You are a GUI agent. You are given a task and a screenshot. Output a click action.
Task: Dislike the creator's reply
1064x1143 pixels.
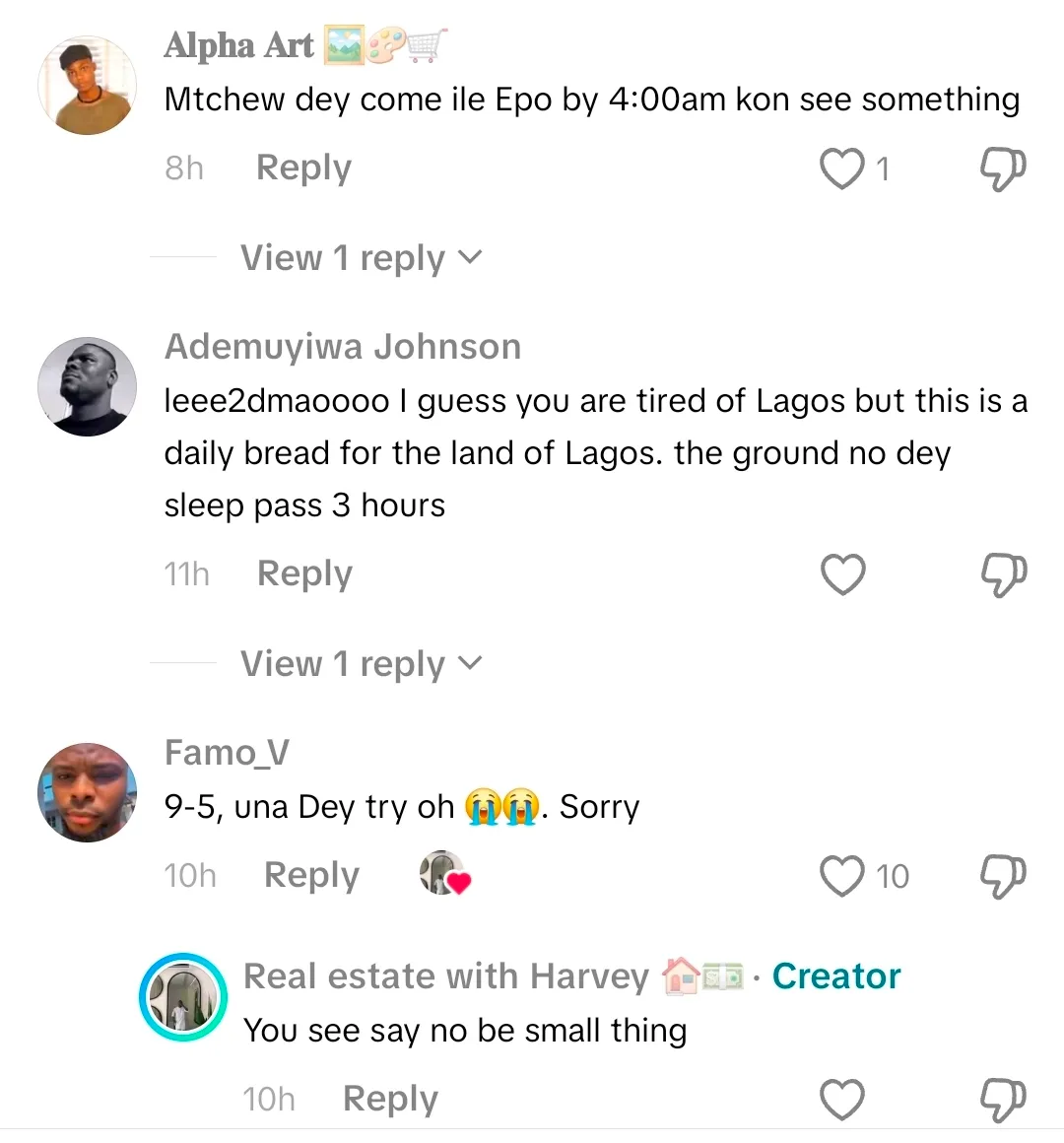coord(1003,1100)
